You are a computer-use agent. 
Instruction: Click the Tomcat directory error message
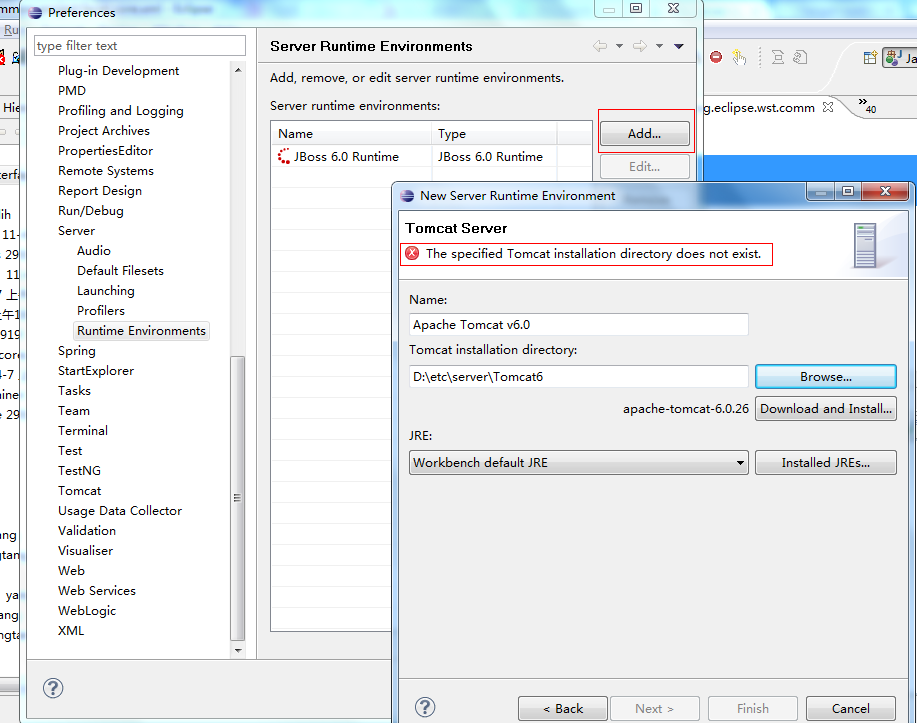point(586,254)
